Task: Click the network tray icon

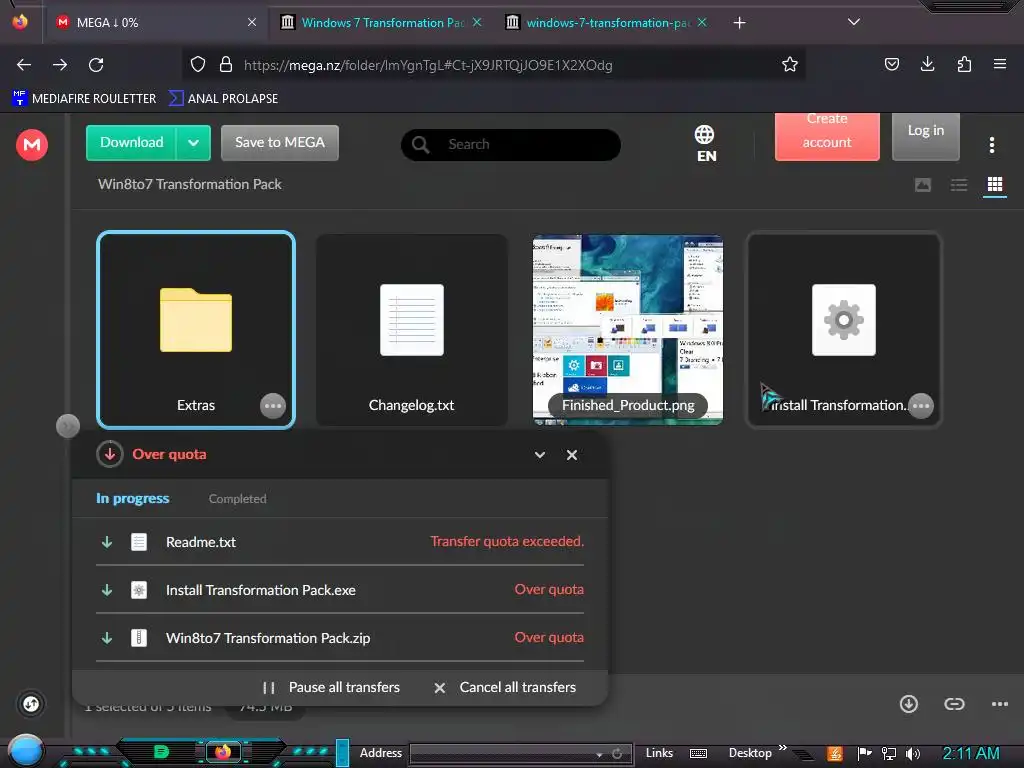Action: coord(888,754)
